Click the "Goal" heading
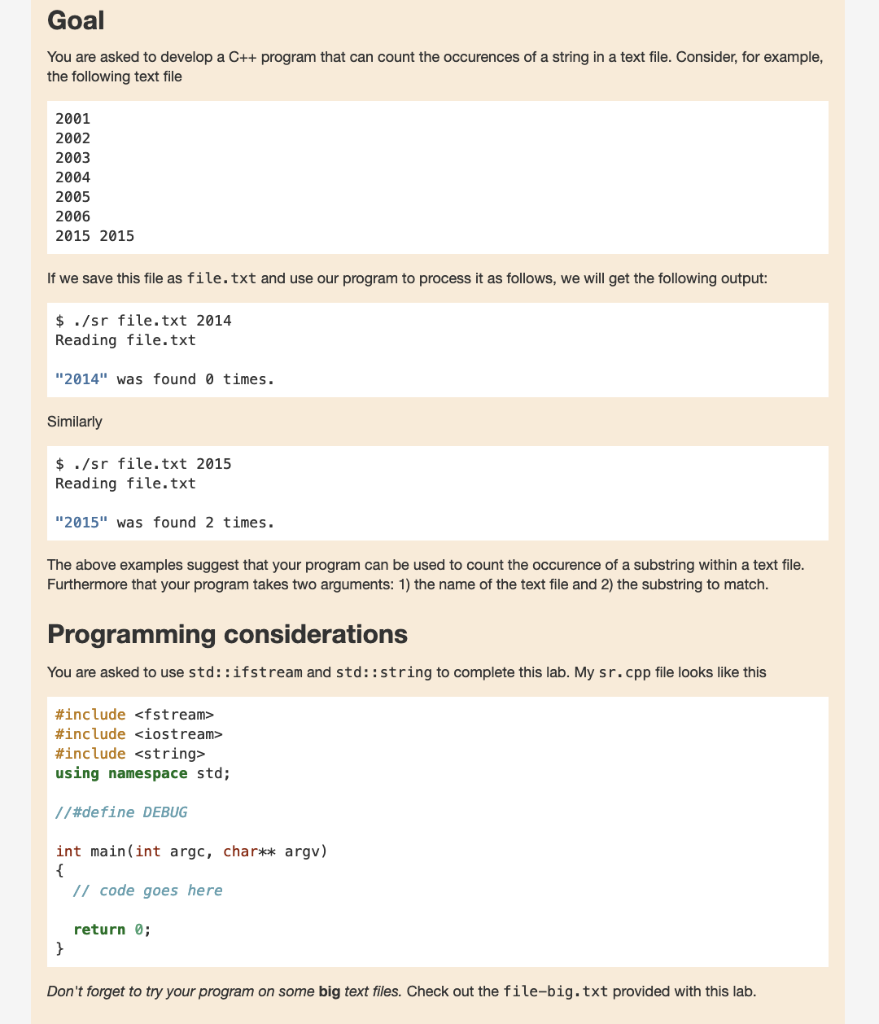This screenshot has width=879, height=1024. click(76, 20)
